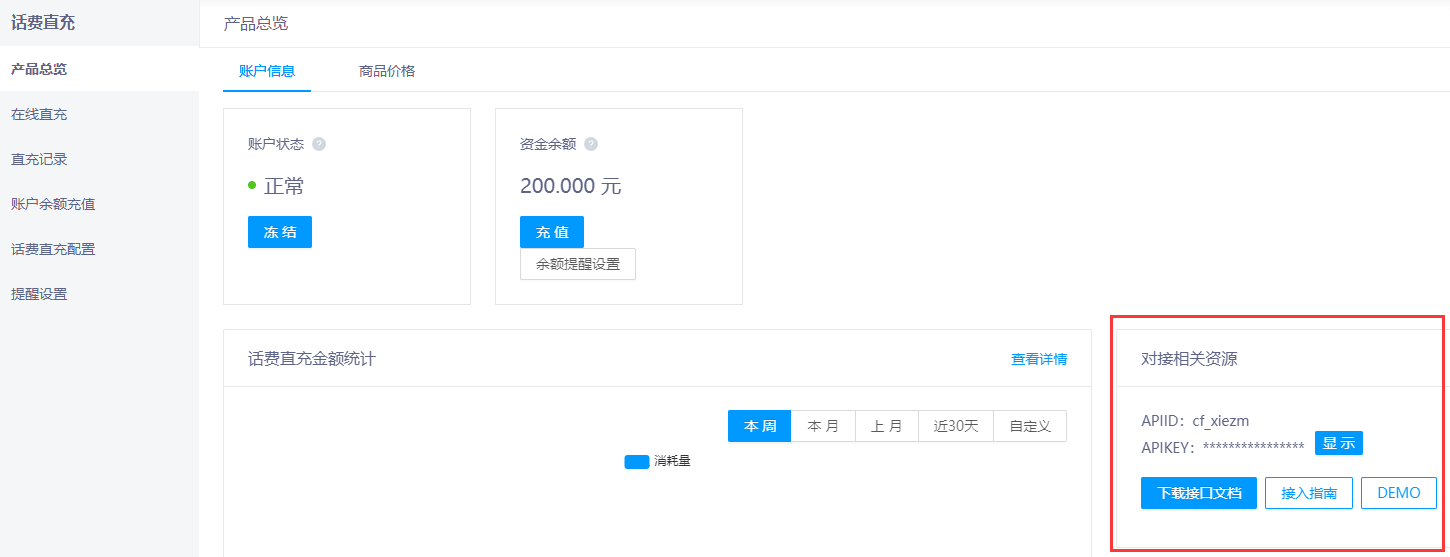Switch to the 商品价格 tab

point(387,71)
